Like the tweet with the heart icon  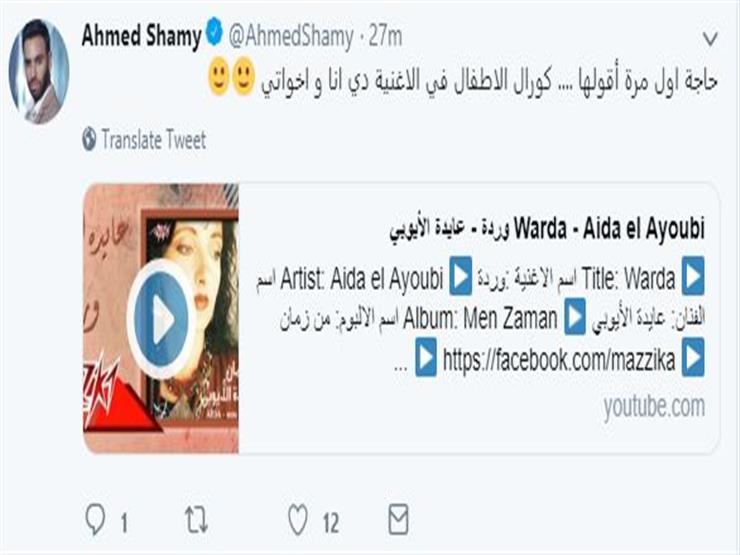tap(298, 520)
